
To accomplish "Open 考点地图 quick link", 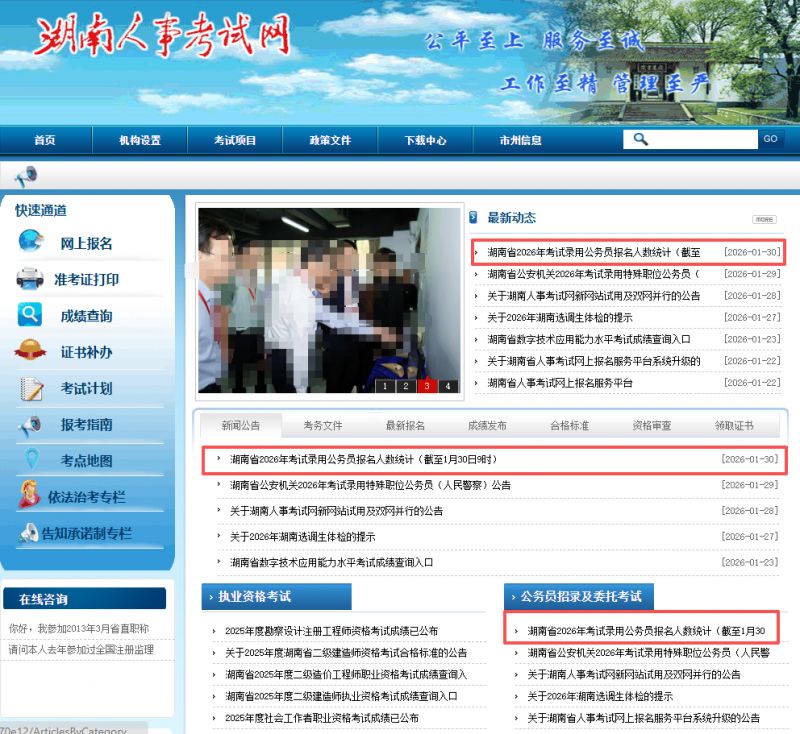I will (x=86, y=461).
